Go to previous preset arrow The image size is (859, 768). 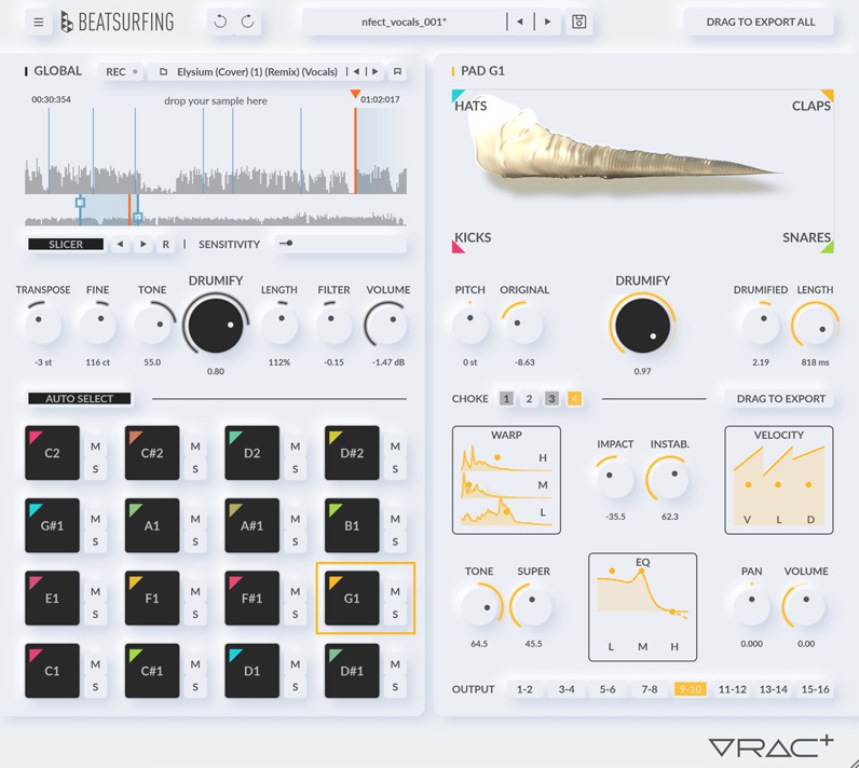pyautogui.click(x=520, y=22)
